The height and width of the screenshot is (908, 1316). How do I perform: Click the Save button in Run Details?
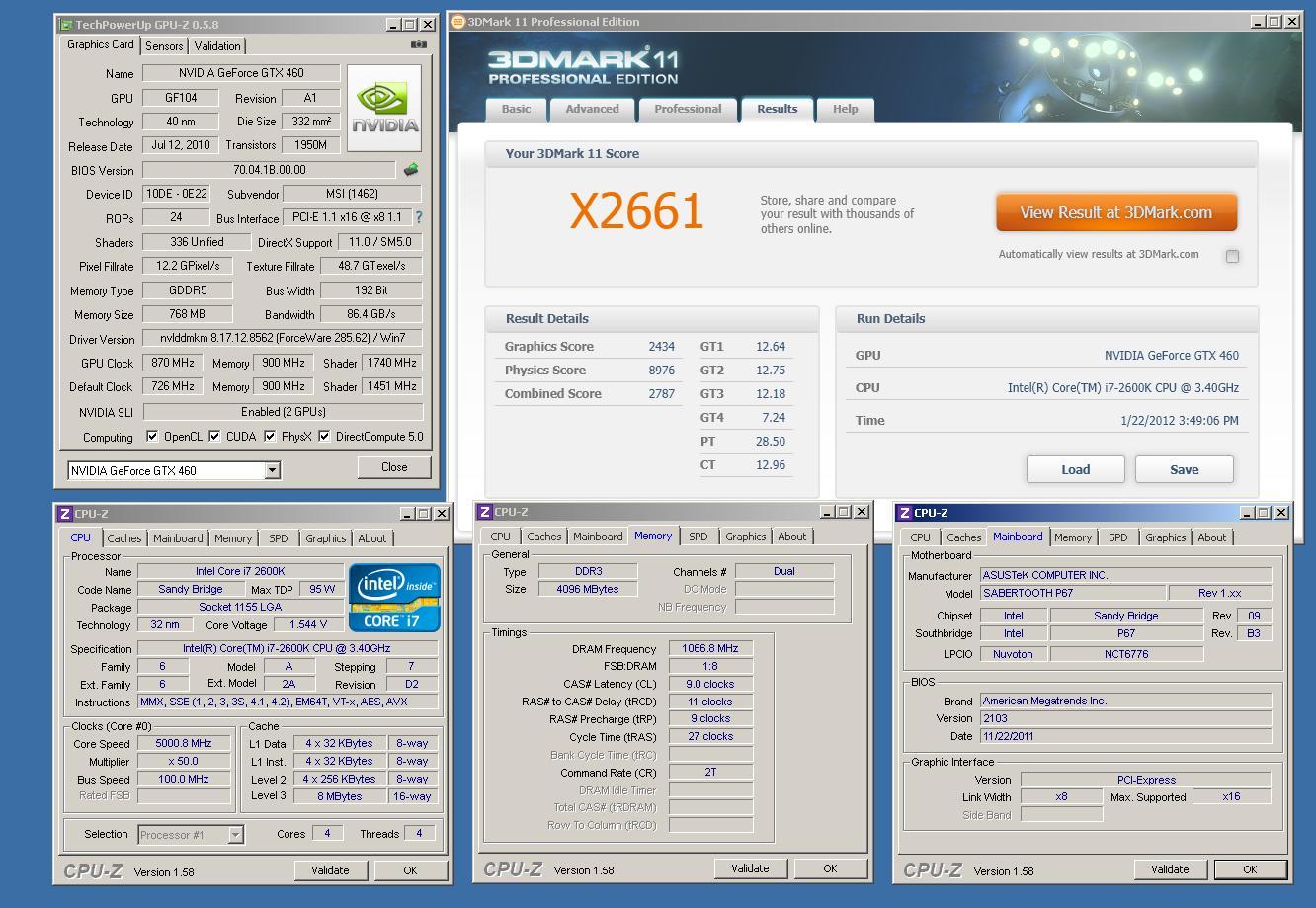(x=1185, y=469)
